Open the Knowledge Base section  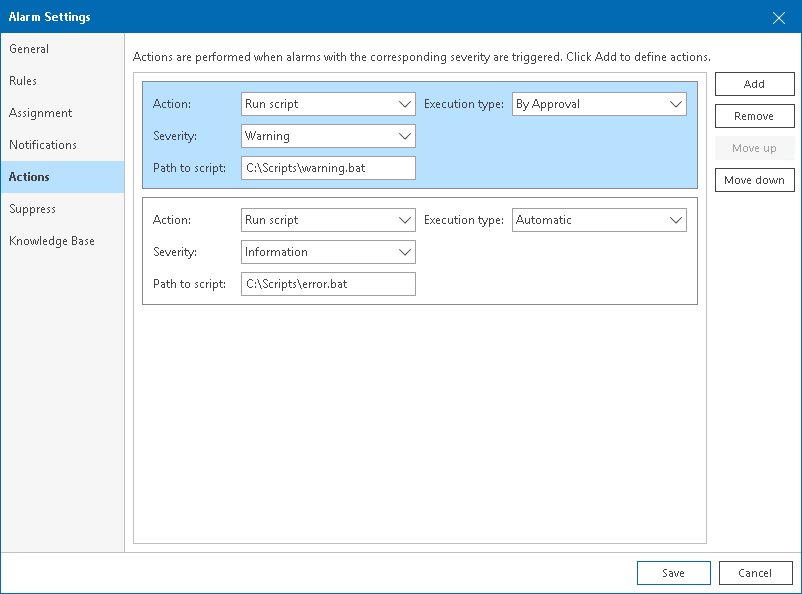(x=51, y=240)
